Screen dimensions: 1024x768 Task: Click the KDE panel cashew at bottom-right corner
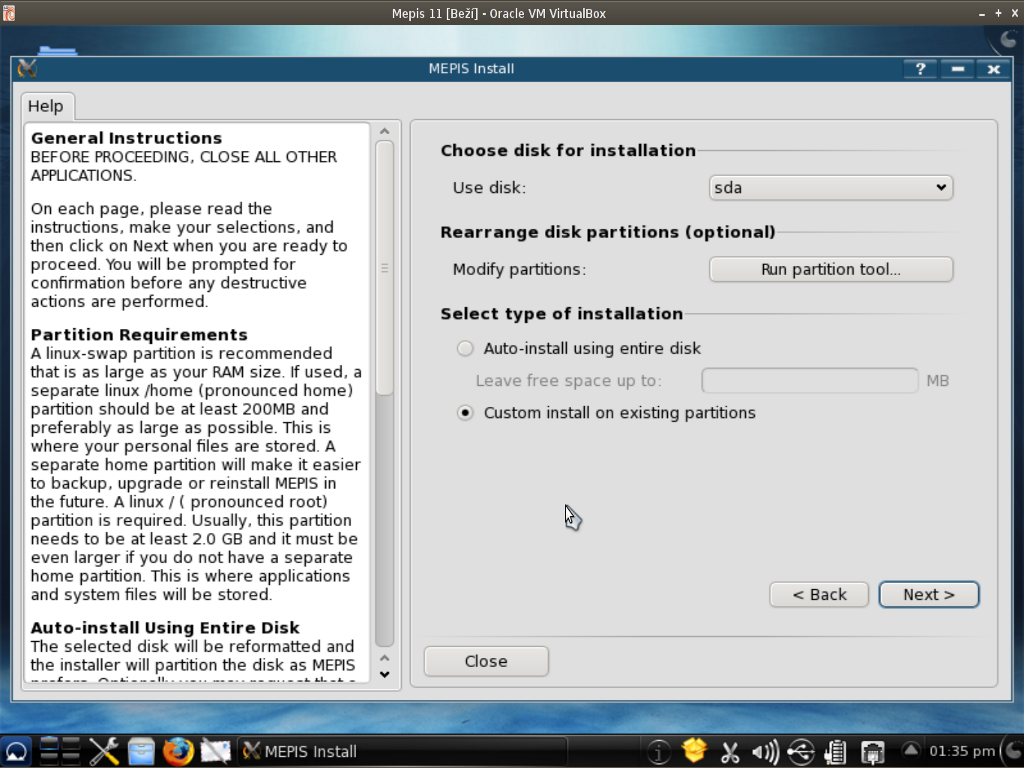tap(1013, 752)
